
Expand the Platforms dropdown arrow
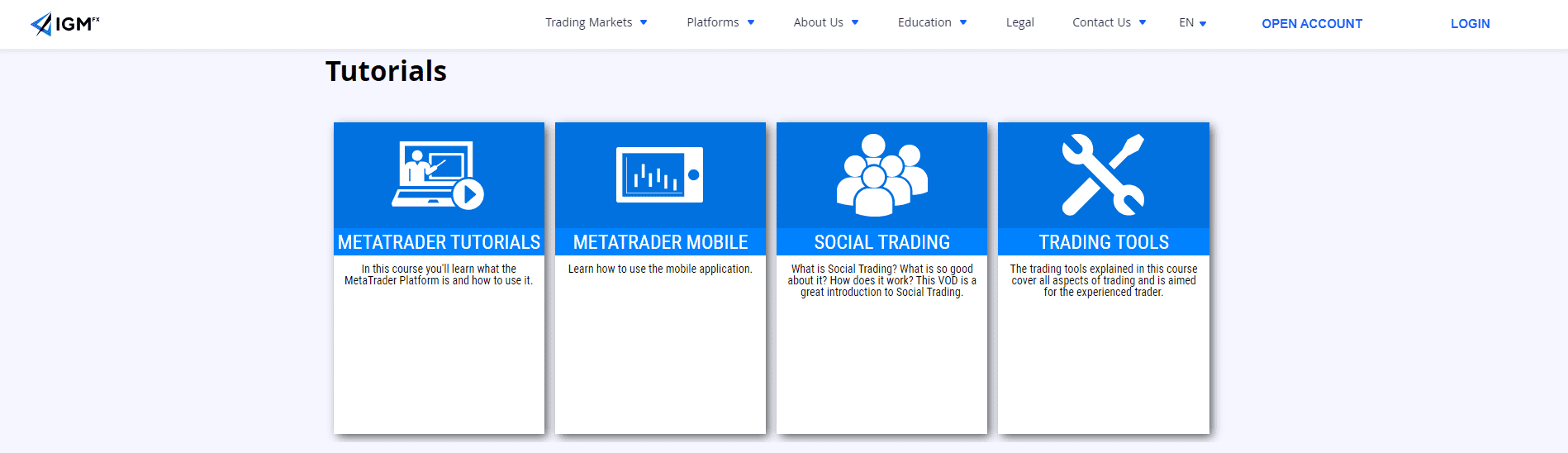[751, 23]
